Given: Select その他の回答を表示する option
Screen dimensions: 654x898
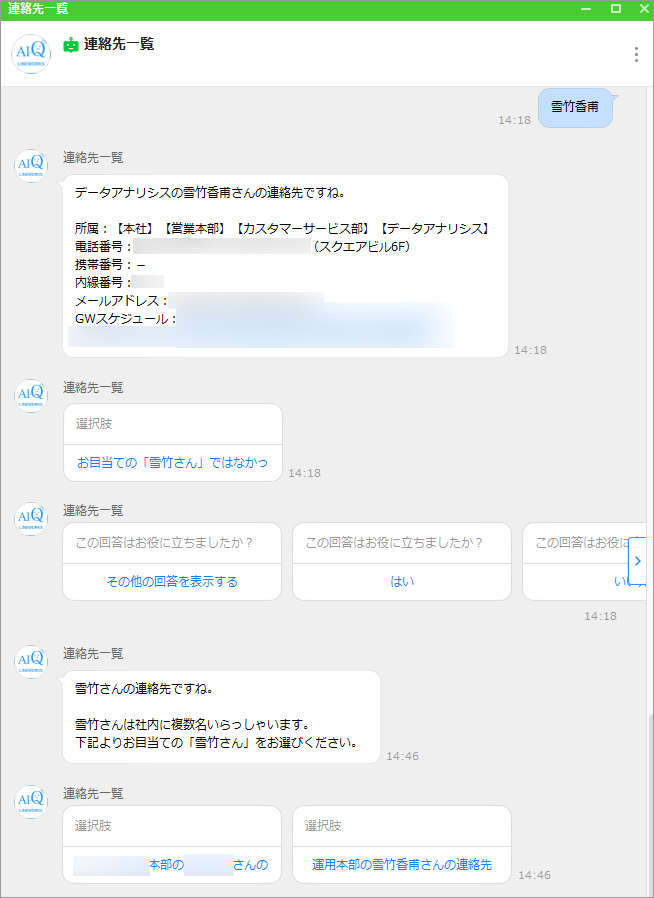Looking at the screenshot, I should pyautogui.click(x=172, y=581).
